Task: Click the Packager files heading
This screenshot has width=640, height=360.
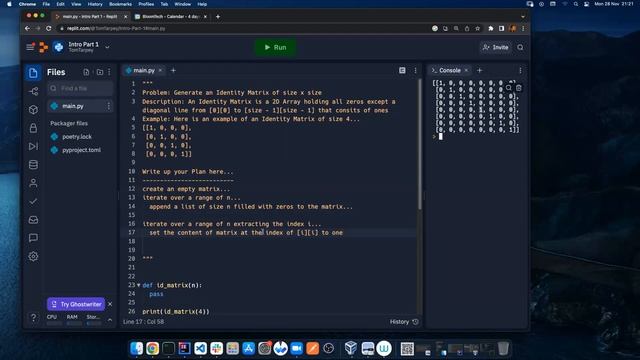Action: [x=69, y=123]
